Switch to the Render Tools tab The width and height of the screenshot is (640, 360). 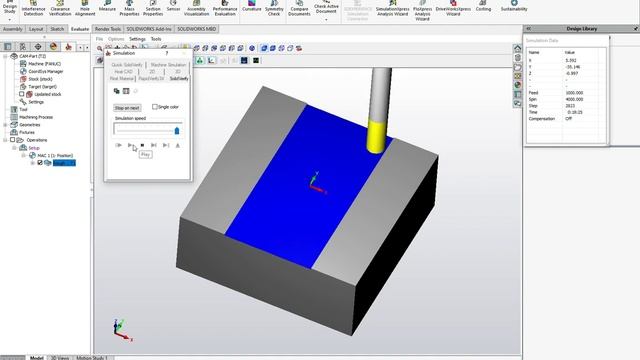[x=108, y=29]
